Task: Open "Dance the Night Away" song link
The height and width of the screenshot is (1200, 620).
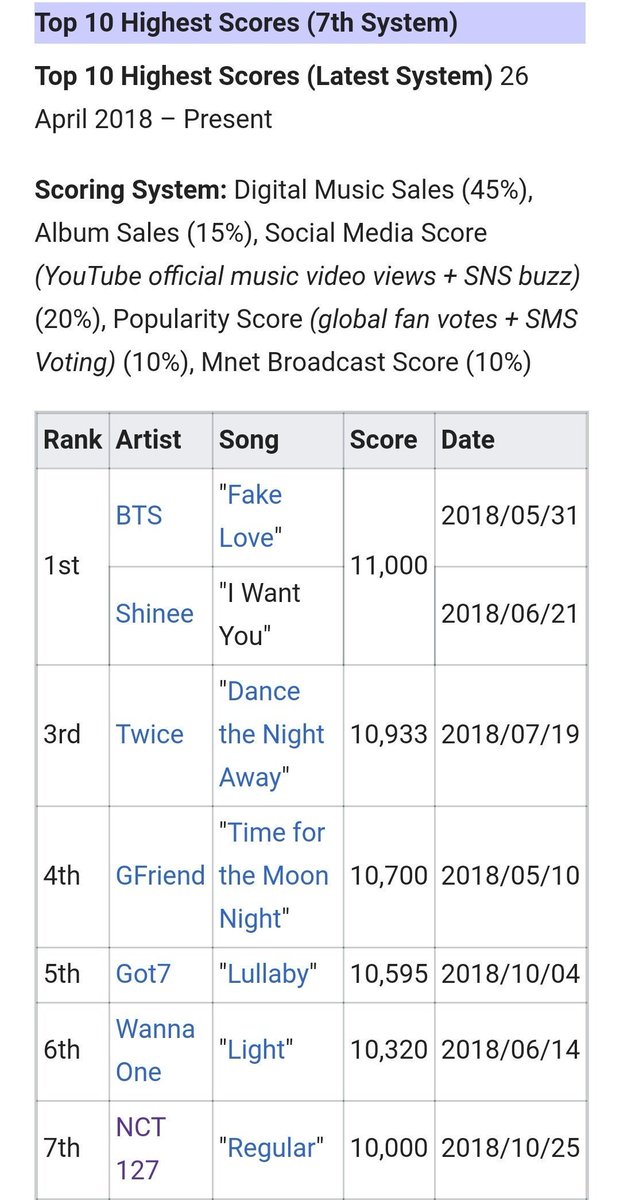Action: point(272,735)
